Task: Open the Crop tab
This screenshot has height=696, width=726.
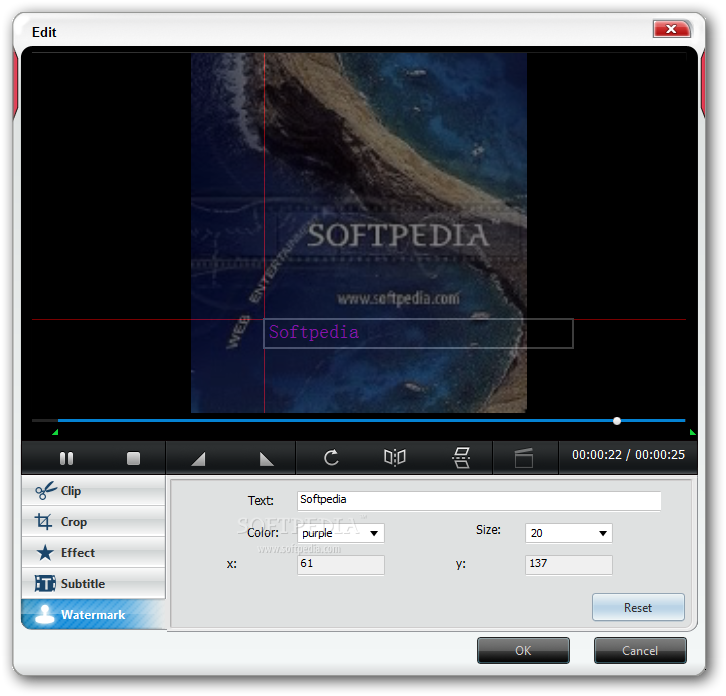Action: (93, 521)
